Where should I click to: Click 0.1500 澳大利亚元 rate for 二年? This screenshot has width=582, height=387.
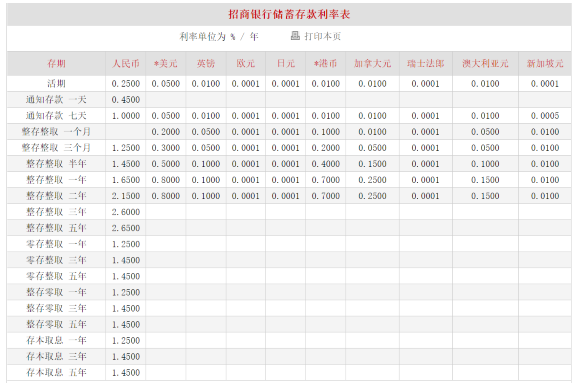click(485, 196)
